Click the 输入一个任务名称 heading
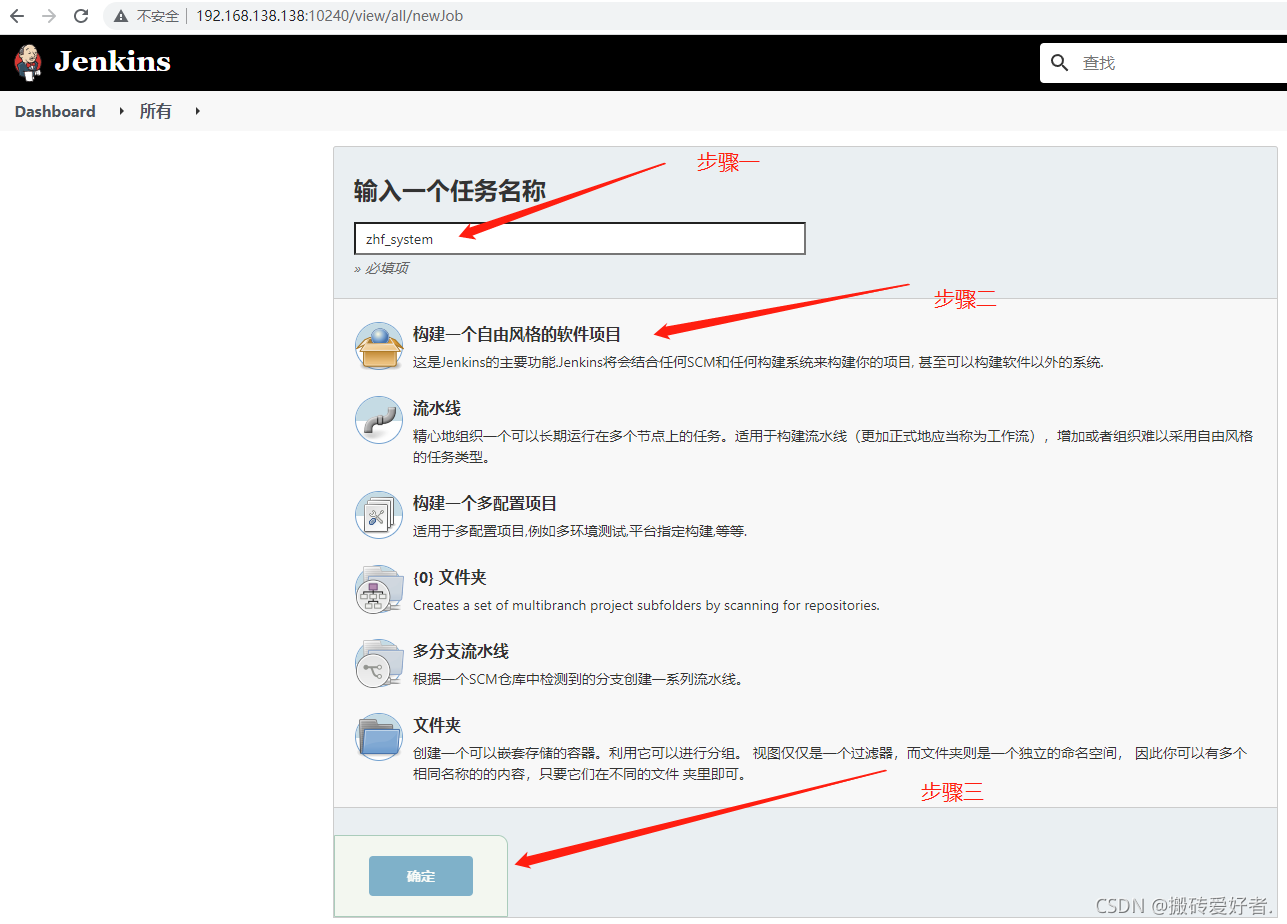The height and width of the screenshot is (924, 1287). 450,191
